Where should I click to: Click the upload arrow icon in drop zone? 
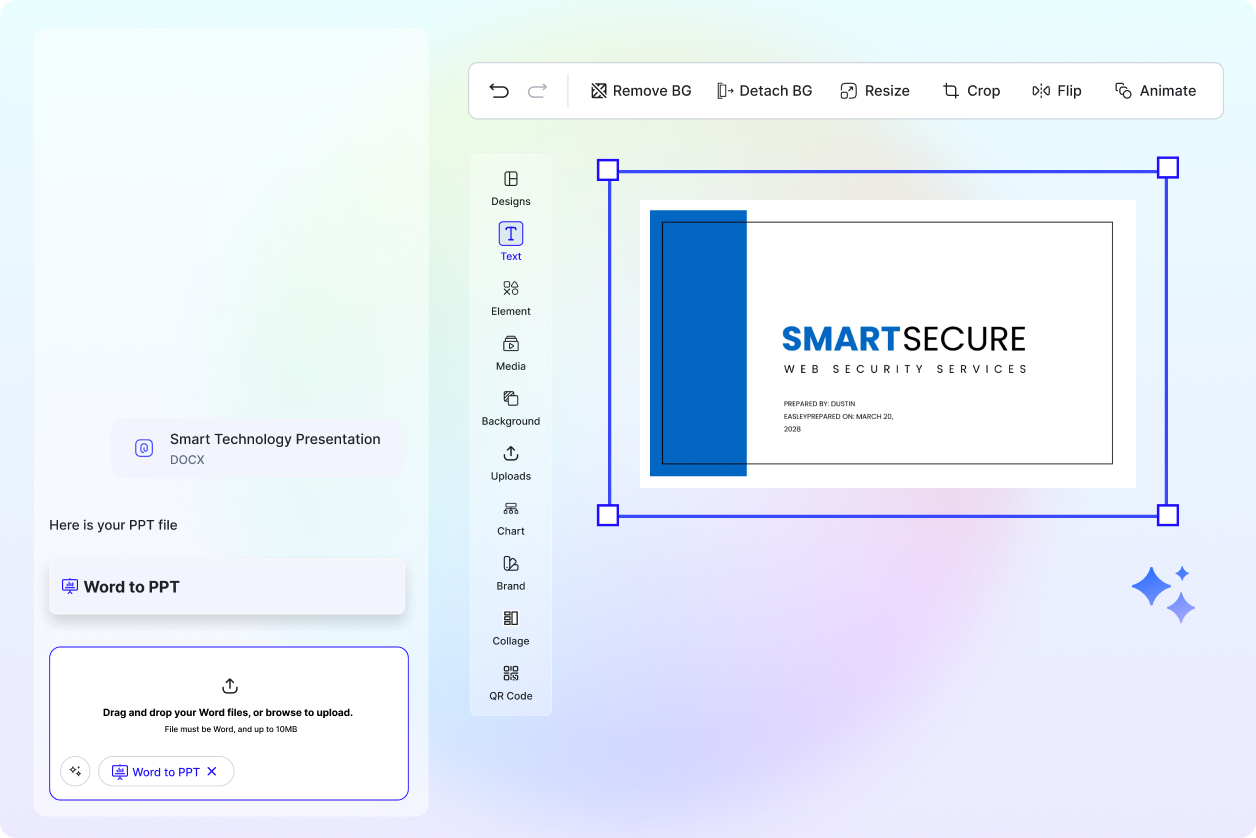(x=230, y=686)
